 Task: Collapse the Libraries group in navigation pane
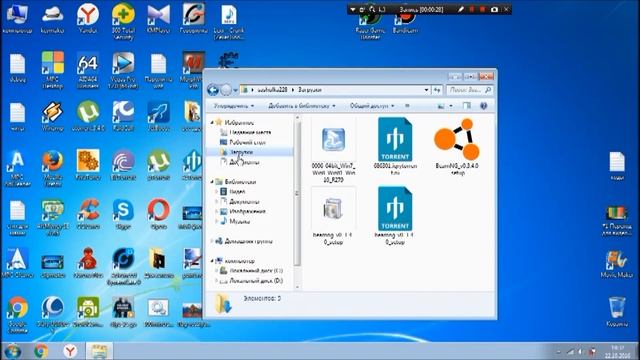212,182
